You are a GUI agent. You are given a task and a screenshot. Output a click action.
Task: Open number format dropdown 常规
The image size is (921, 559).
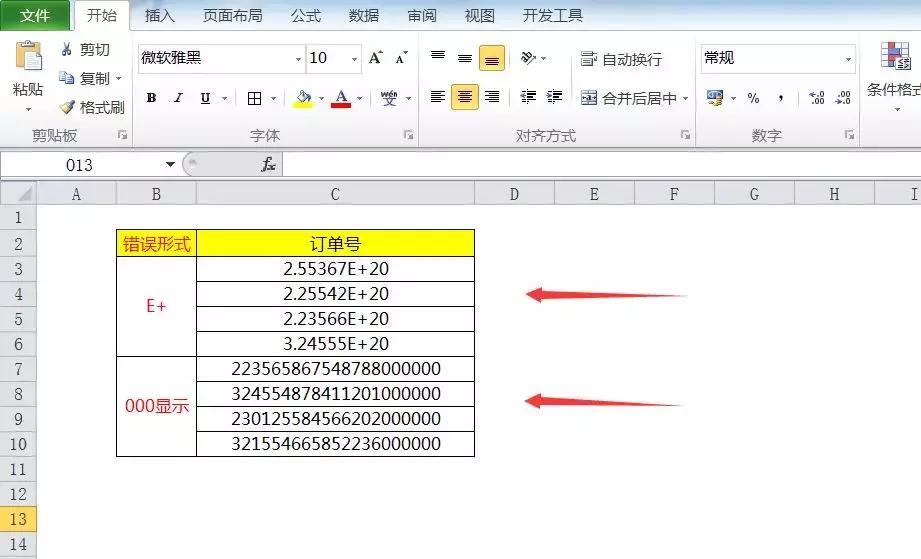(848, 59)
